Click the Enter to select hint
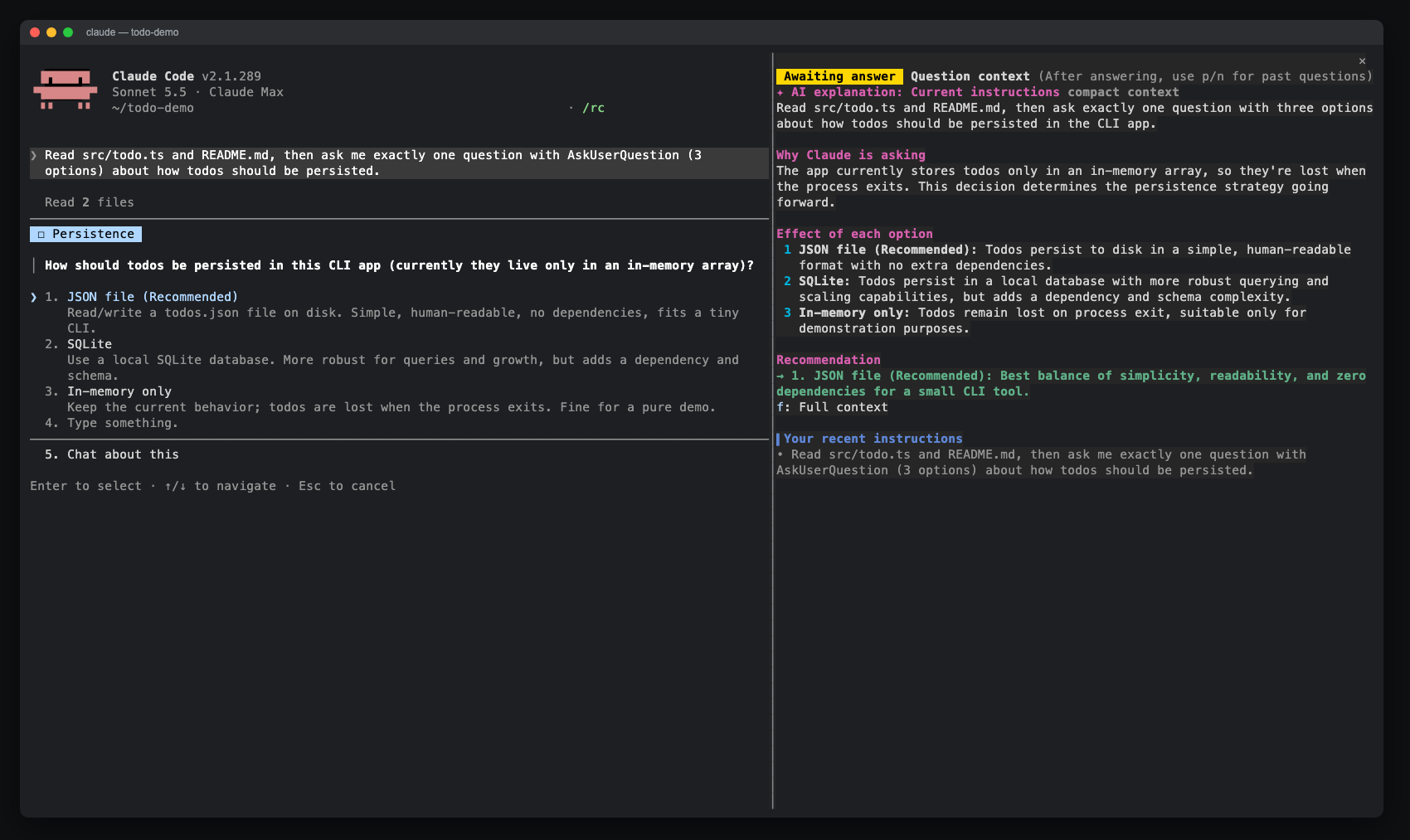Viewport: 1410px width, 840px height. pos(85,486)
